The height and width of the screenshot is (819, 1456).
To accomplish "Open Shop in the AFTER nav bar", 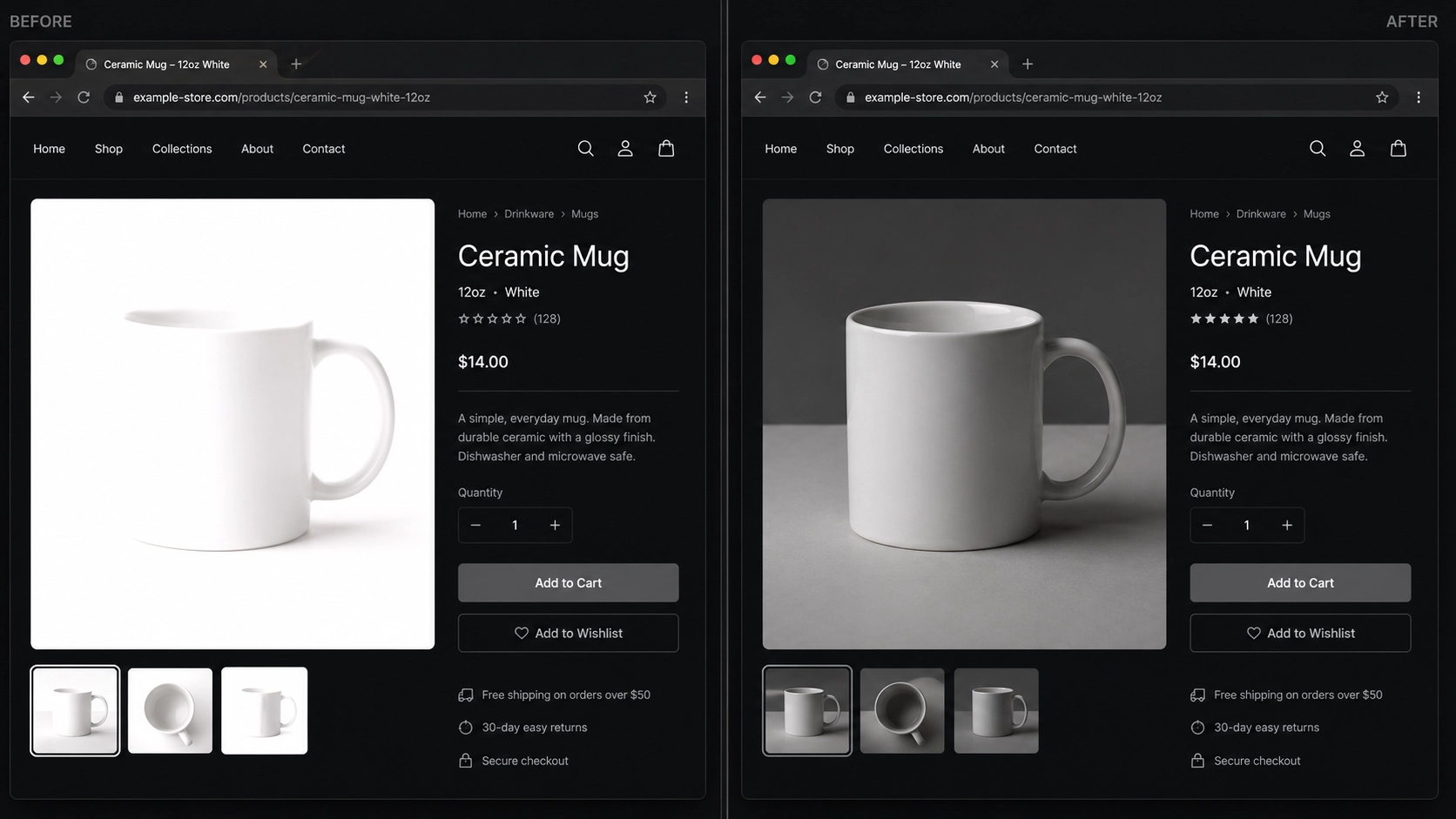I will (x=840, y=149).
